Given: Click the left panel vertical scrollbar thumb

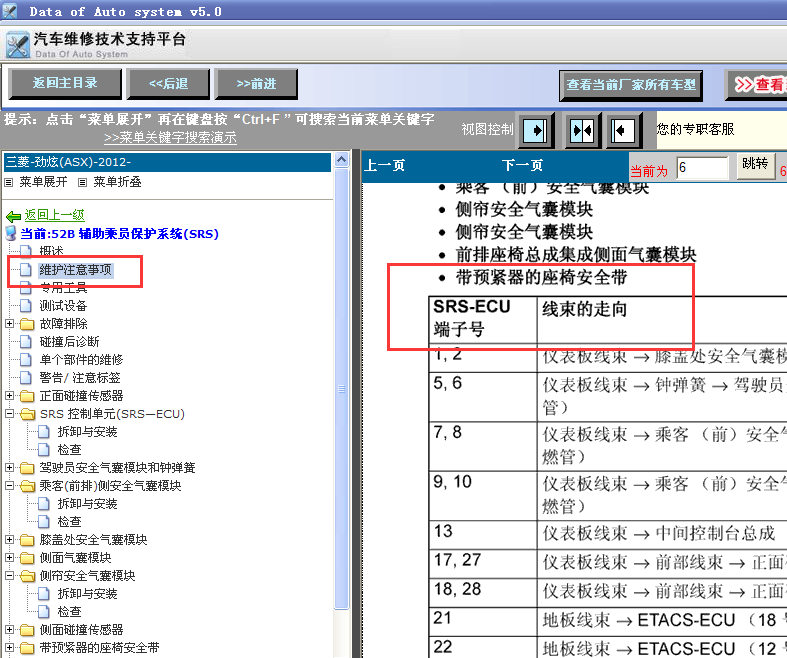Looking at the screenshot, I should (x=341, y=389).
